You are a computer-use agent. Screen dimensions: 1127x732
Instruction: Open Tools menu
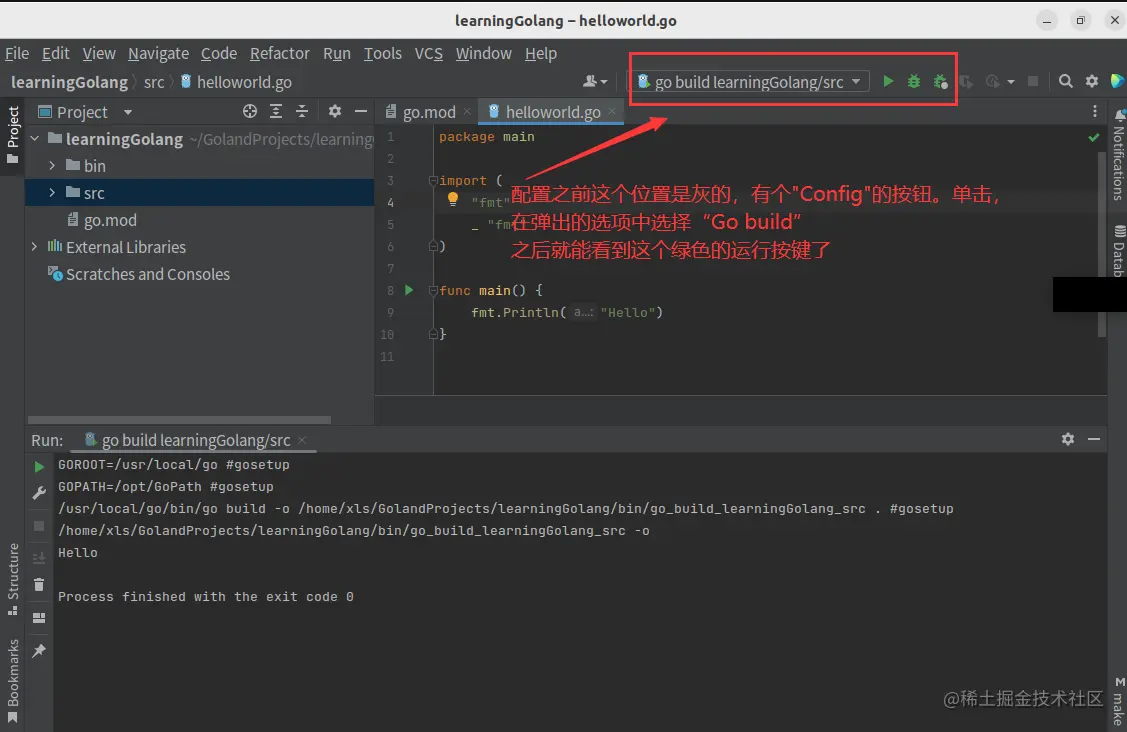point(382,53)
